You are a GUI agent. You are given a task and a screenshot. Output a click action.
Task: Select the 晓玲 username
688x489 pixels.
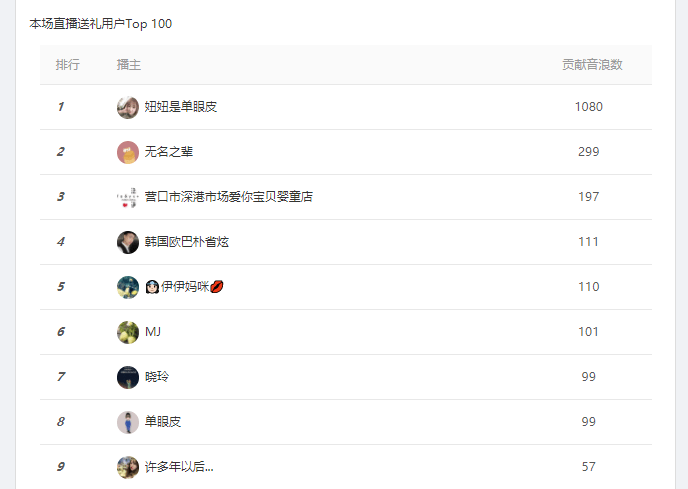pos(157,377)
